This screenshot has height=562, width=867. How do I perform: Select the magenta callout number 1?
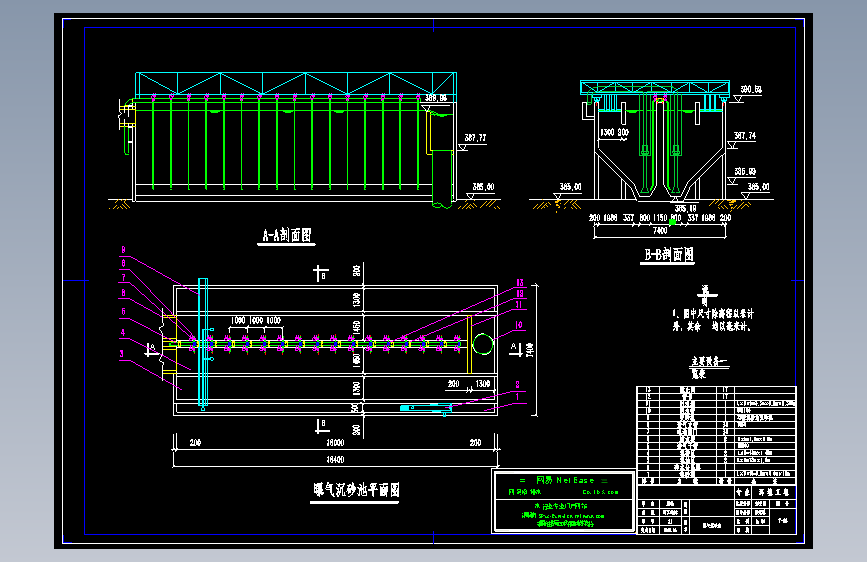[518, 397]
